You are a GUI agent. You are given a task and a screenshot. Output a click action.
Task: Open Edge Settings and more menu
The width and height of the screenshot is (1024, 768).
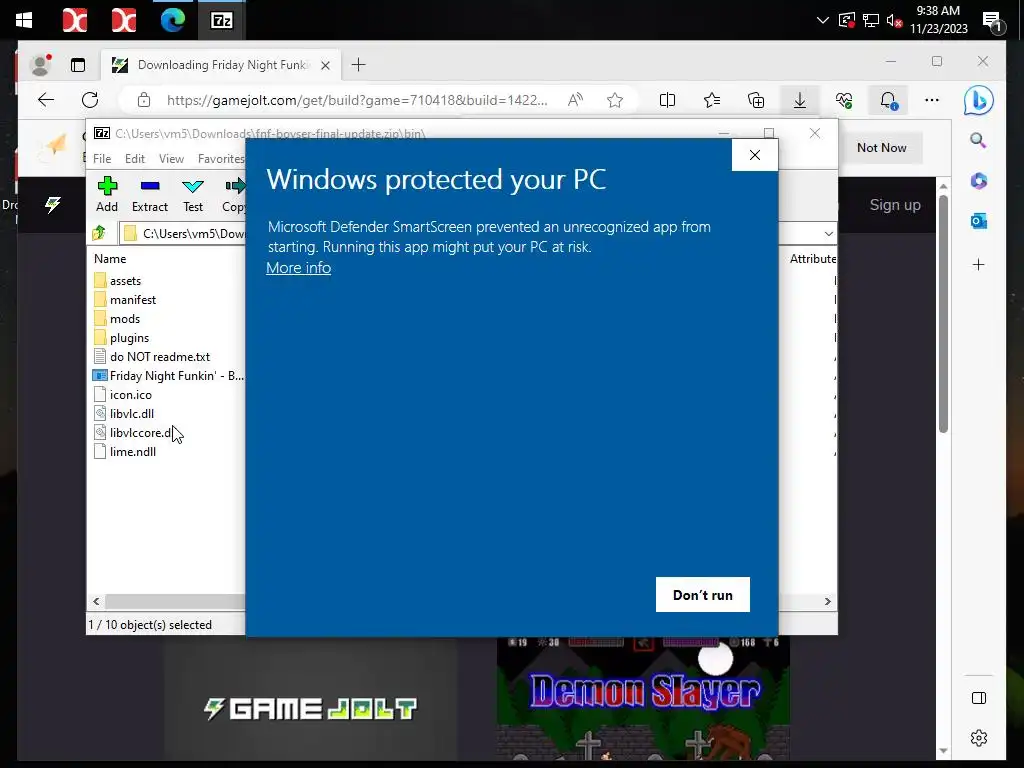click(932, 100)
